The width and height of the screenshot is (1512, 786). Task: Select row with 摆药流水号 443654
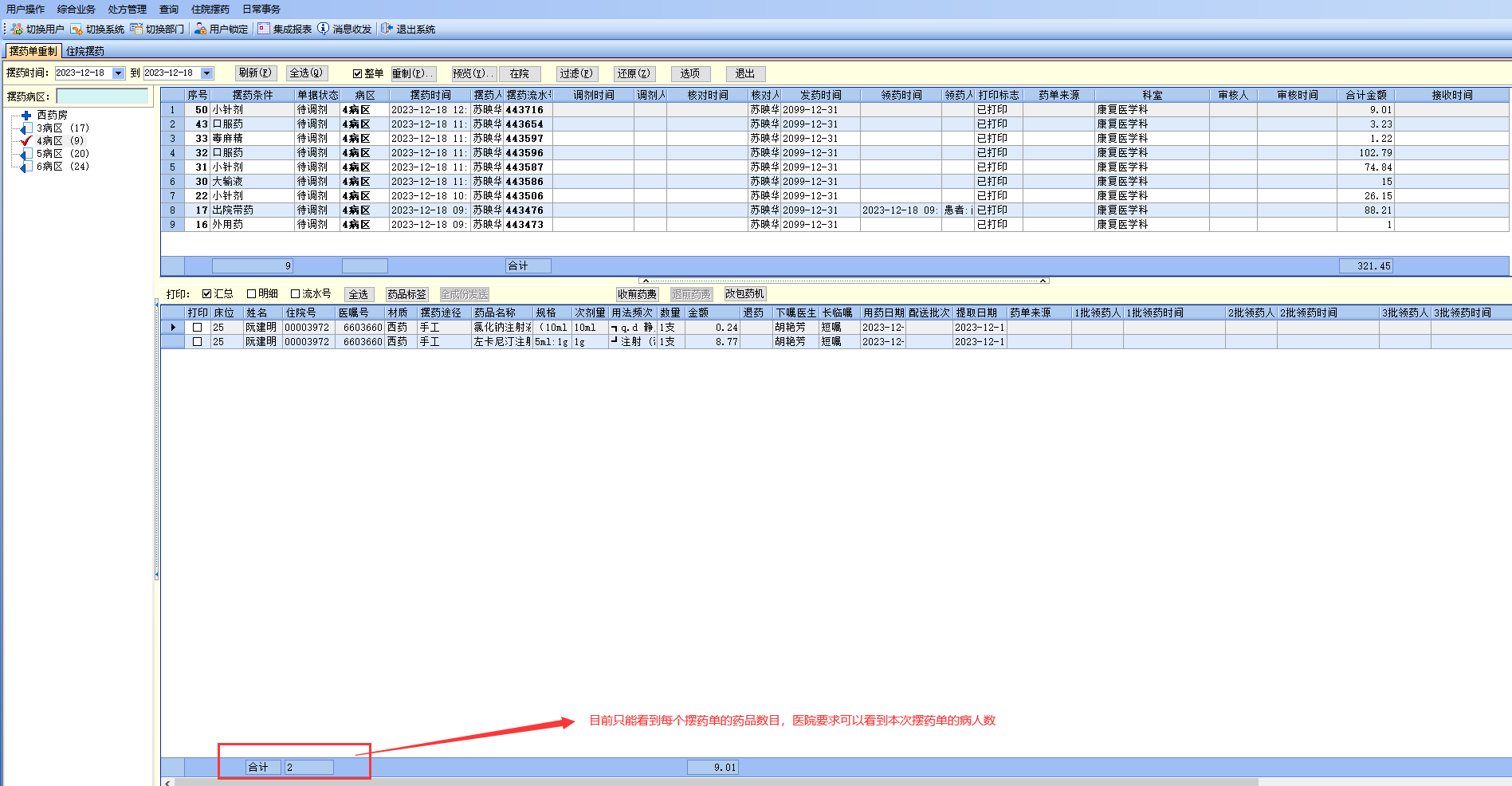tap(835, 124)
